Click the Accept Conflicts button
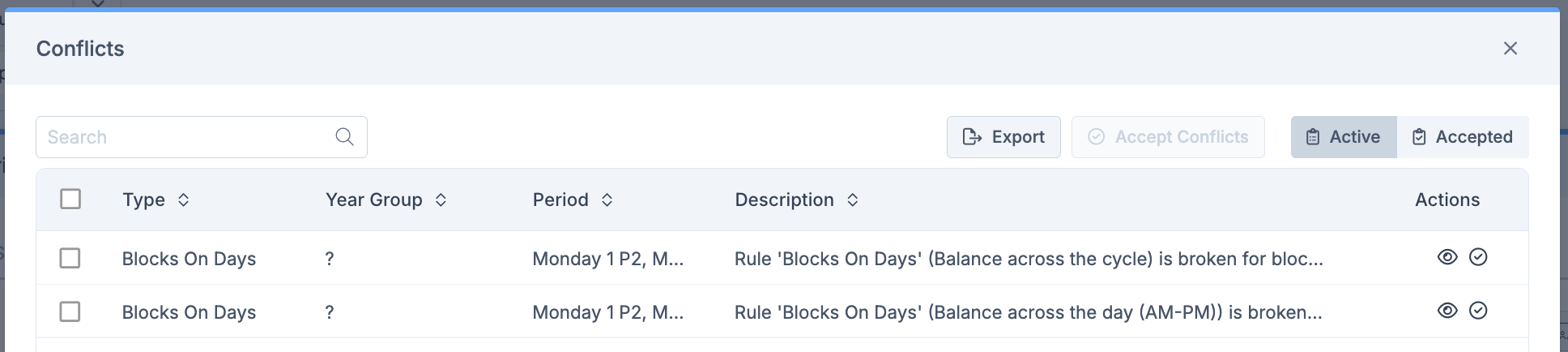The height and width of the screenshot is (352, 1568). (1167, 137)
